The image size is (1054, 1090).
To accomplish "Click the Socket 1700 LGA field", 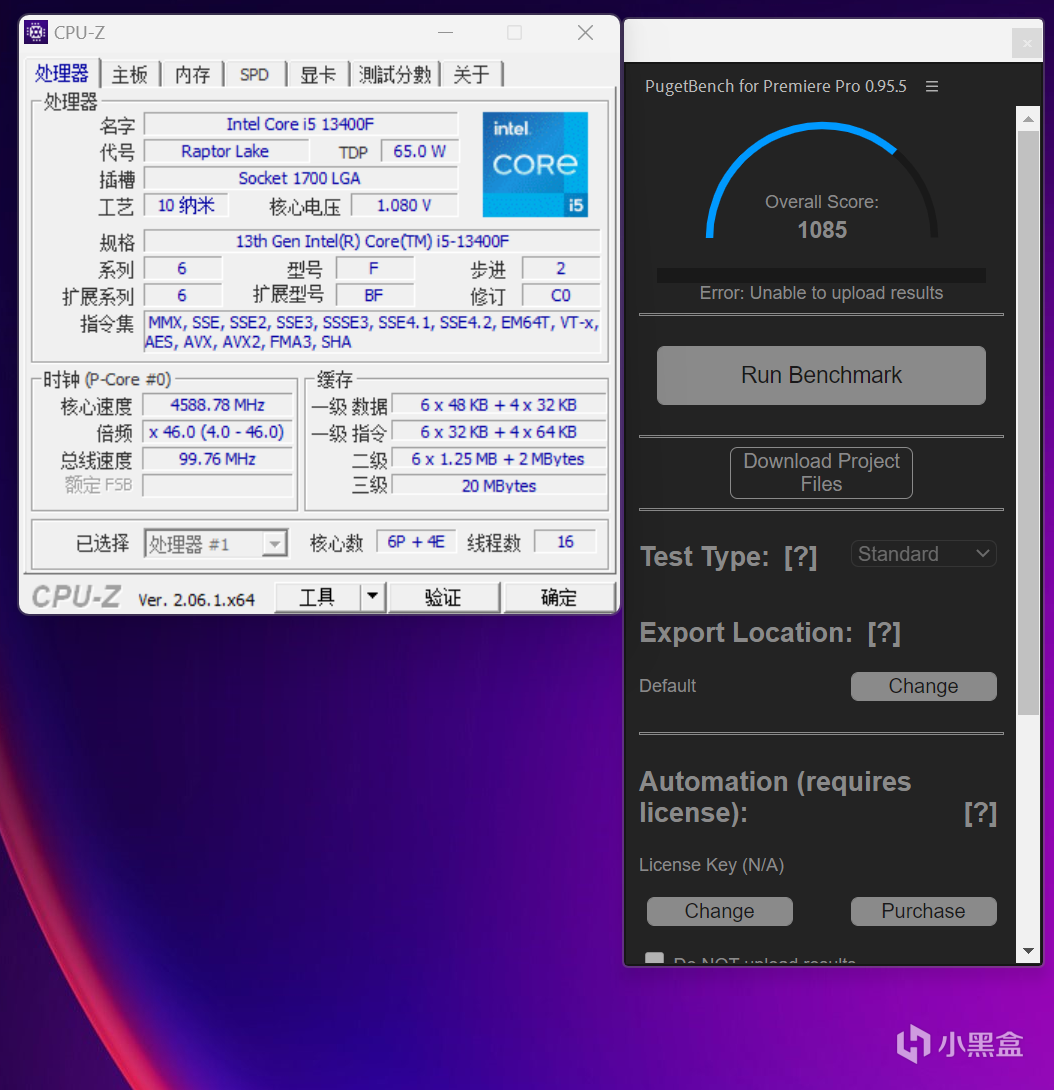I will coord(300,179).
